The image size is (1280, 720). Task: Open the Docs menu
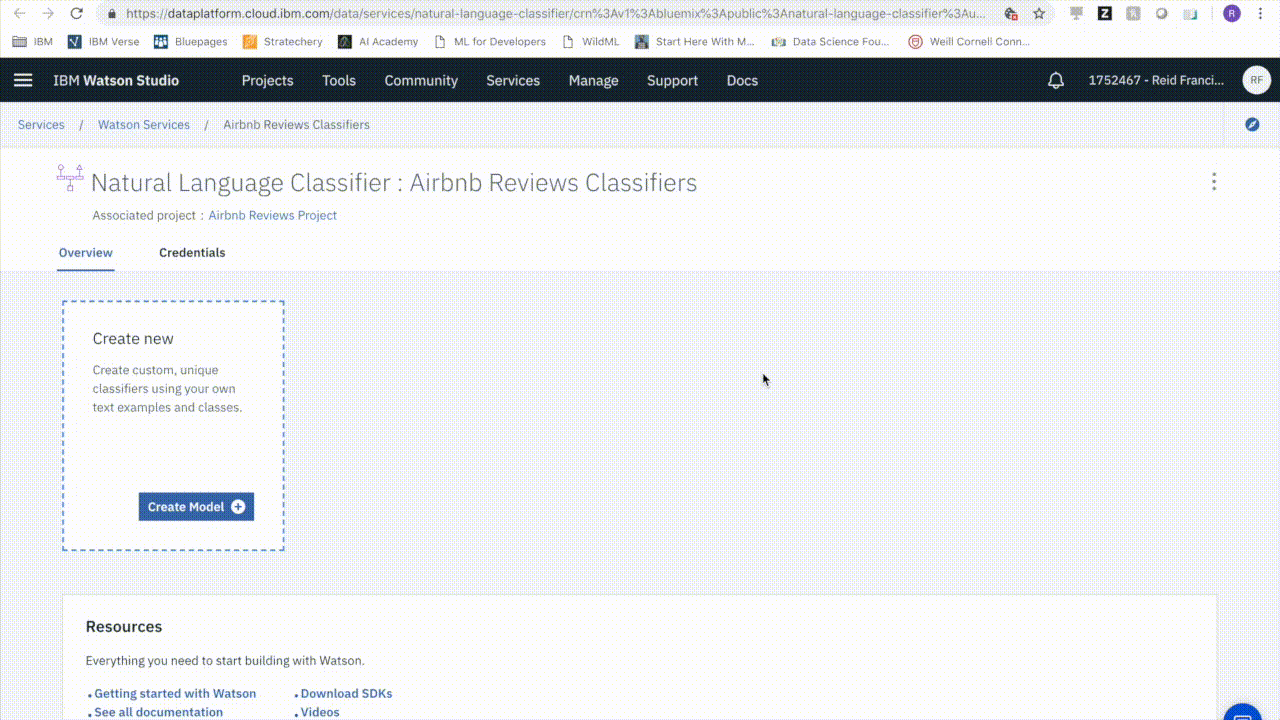point(742,80)
